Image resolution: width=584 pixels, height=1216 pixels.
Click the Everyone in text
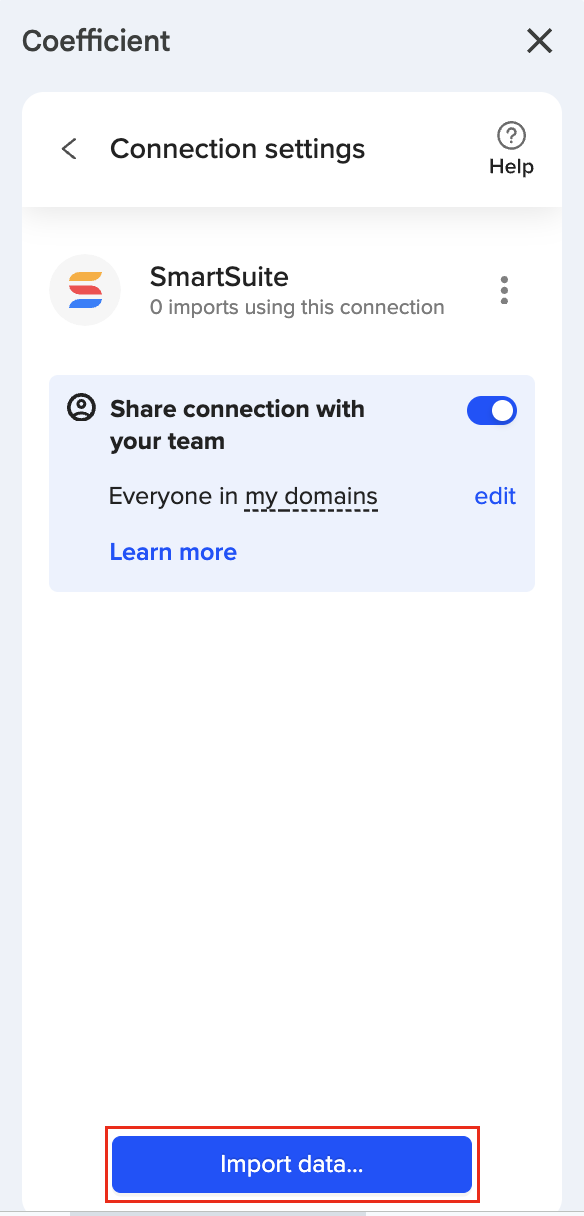(x=174, y=496)
